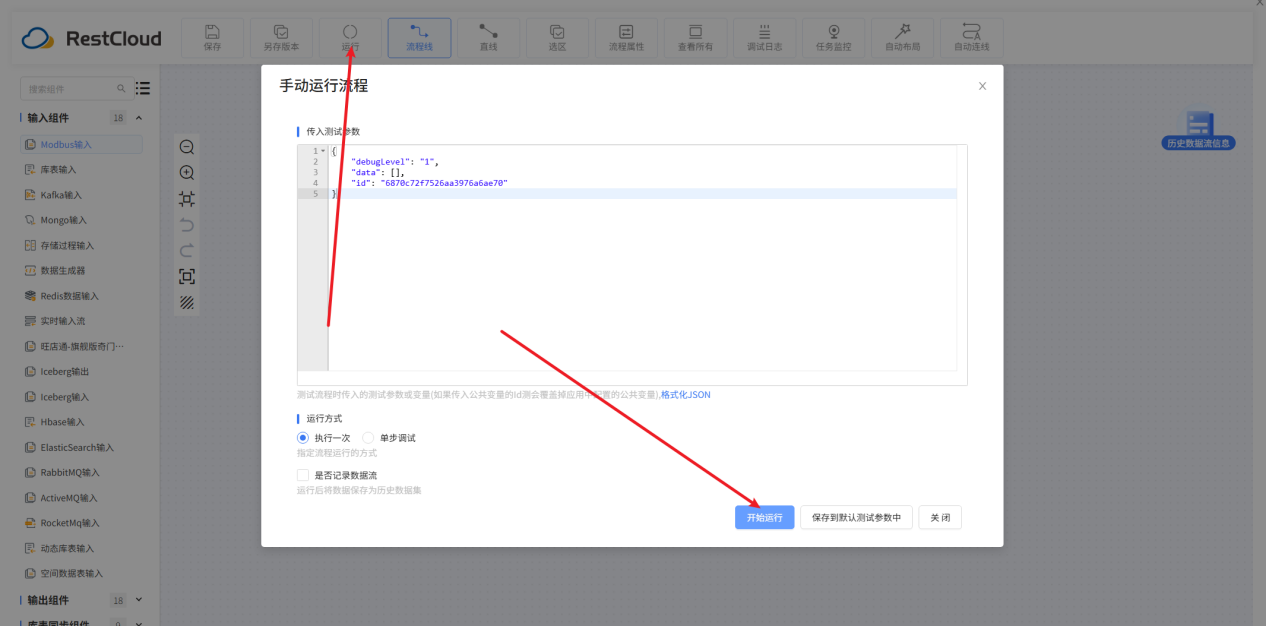The image size is (1266, 626).
Task: Activate the 选区 selection area tool
Action: pyautogui.click(x=557, y=38)
